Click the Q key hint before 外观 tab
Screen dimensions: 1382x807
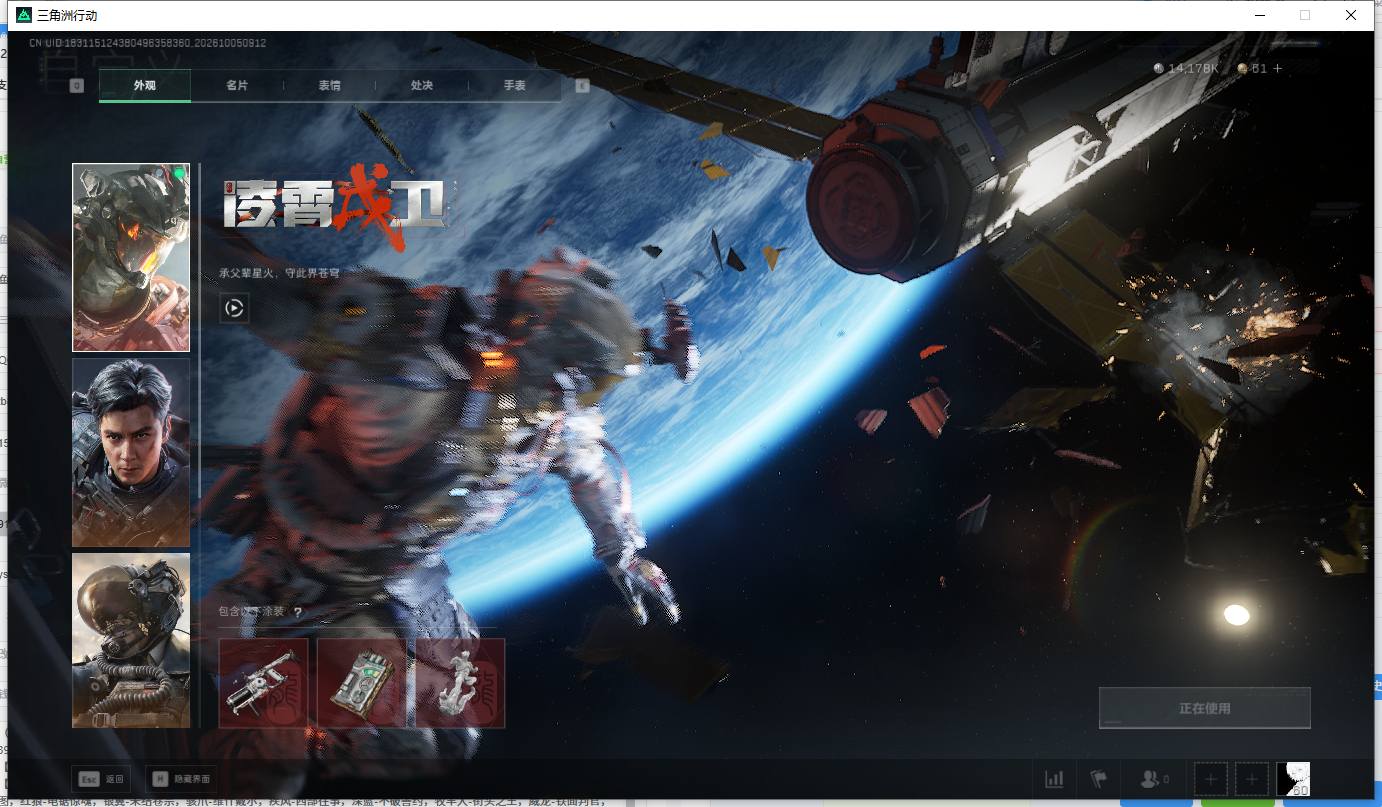[77, 86]
